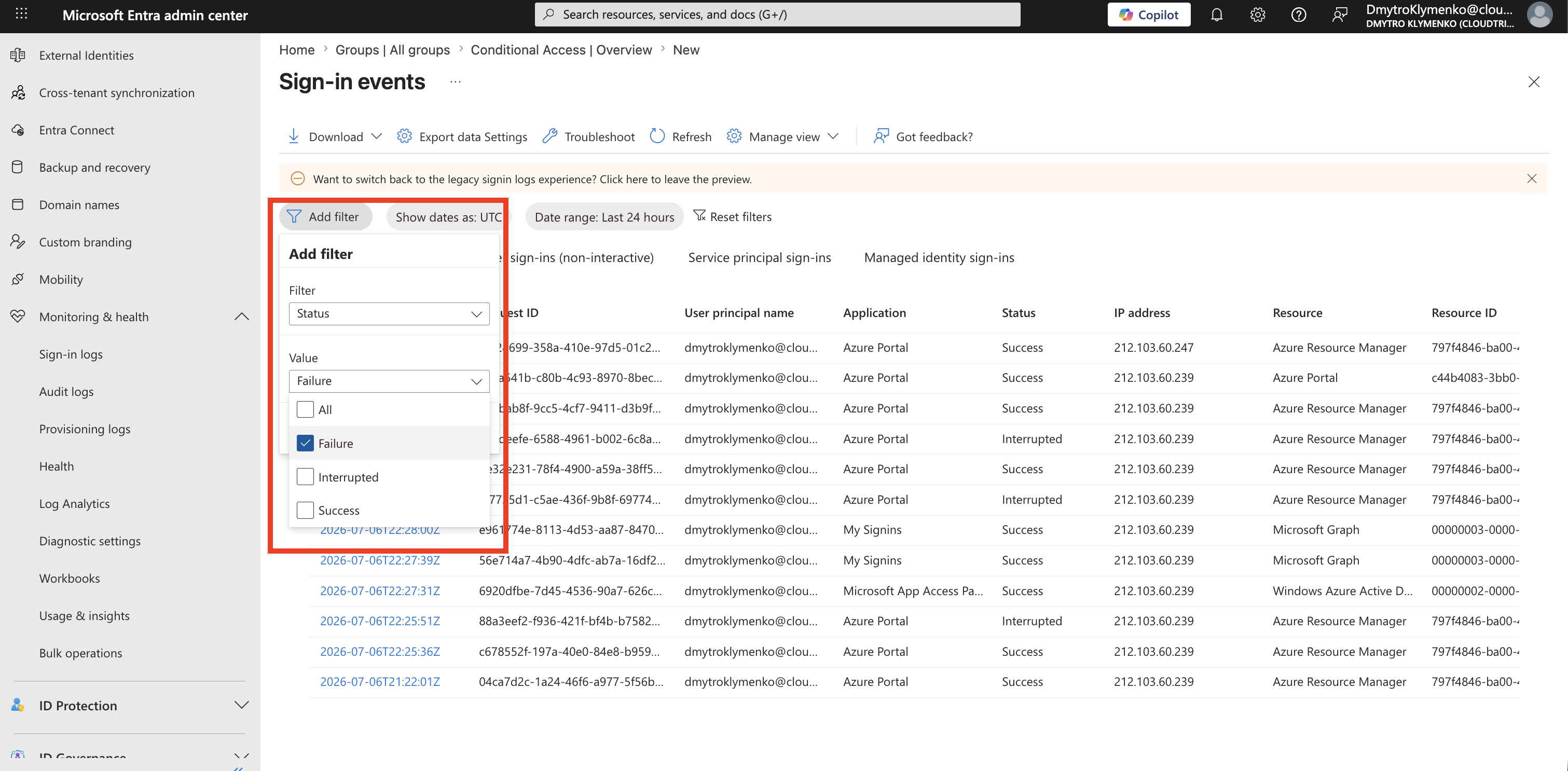The width and height of the screenshot is (1568, 771).
Task: Switch to Service principal sign-ins tab
Action: click(759, 258)
